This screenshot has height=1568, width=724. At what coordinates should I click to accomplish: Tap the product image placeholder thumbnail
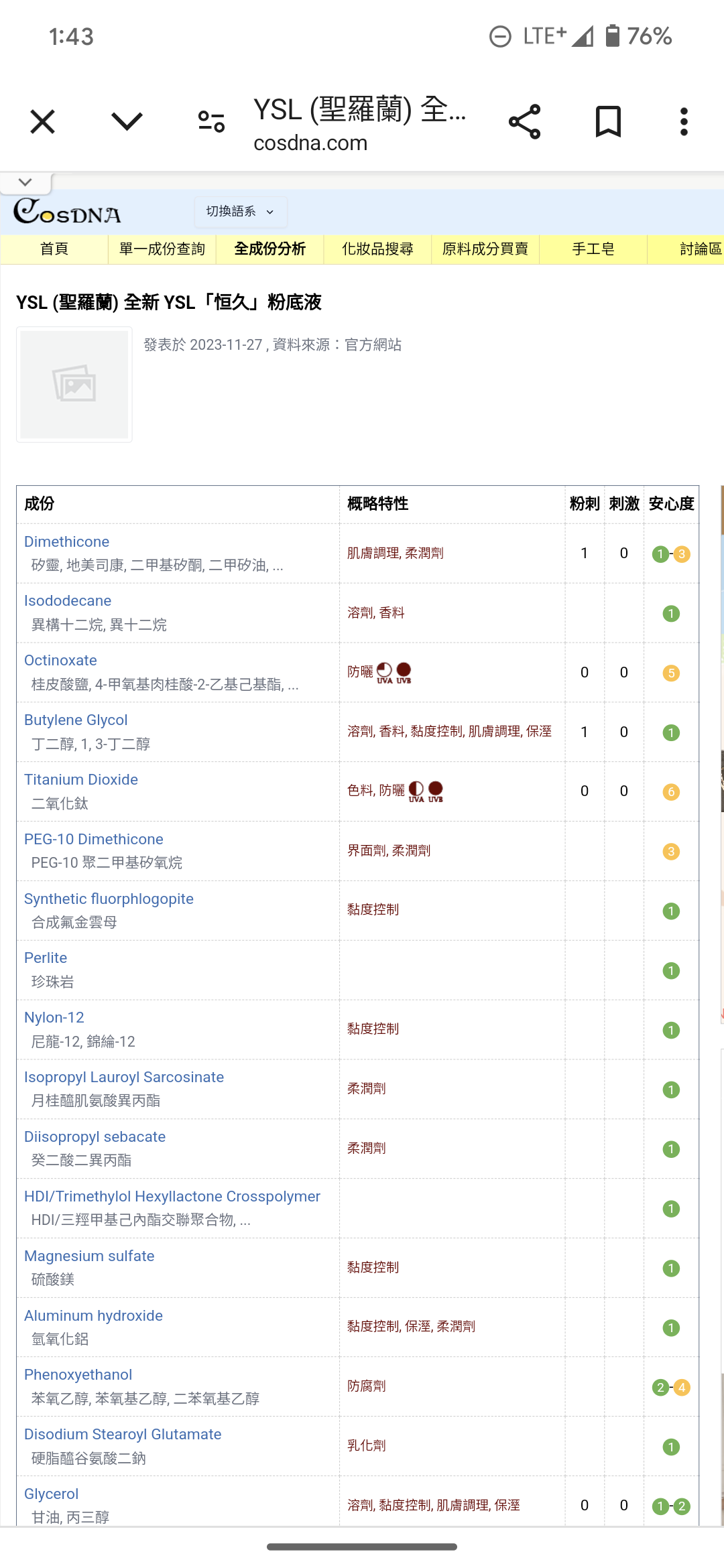pyautogui.click(x=74, y=385)
